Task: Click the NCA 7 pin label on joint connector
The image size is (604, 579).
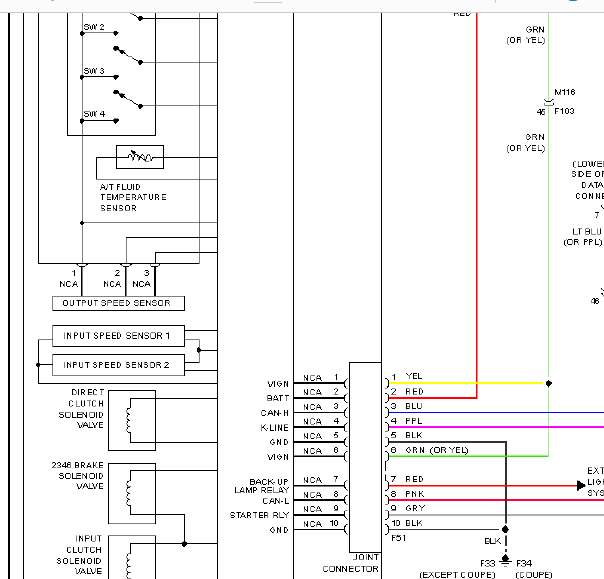Action: (321, 480)
